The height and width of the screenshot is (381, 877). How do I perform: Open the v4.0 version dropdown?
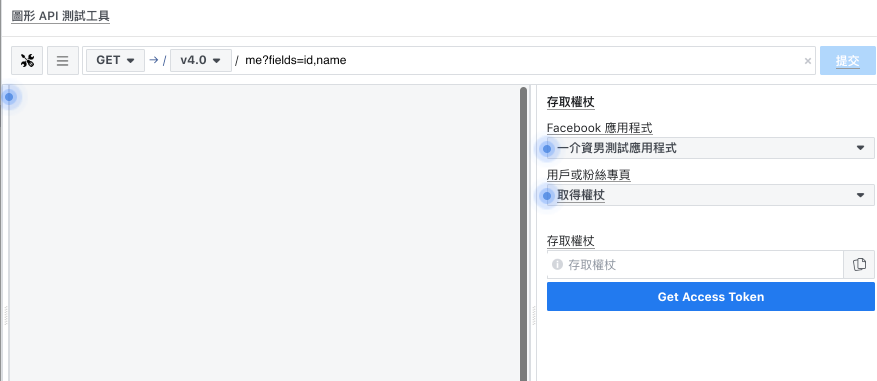(201, 60)
